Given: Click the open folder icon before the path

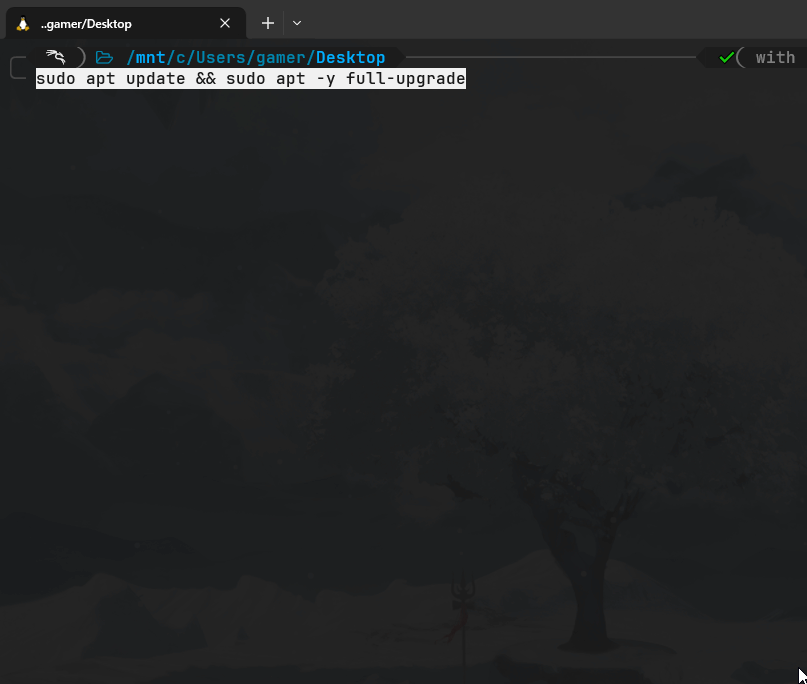Looking at the screenshot, I should coord(104,57).
